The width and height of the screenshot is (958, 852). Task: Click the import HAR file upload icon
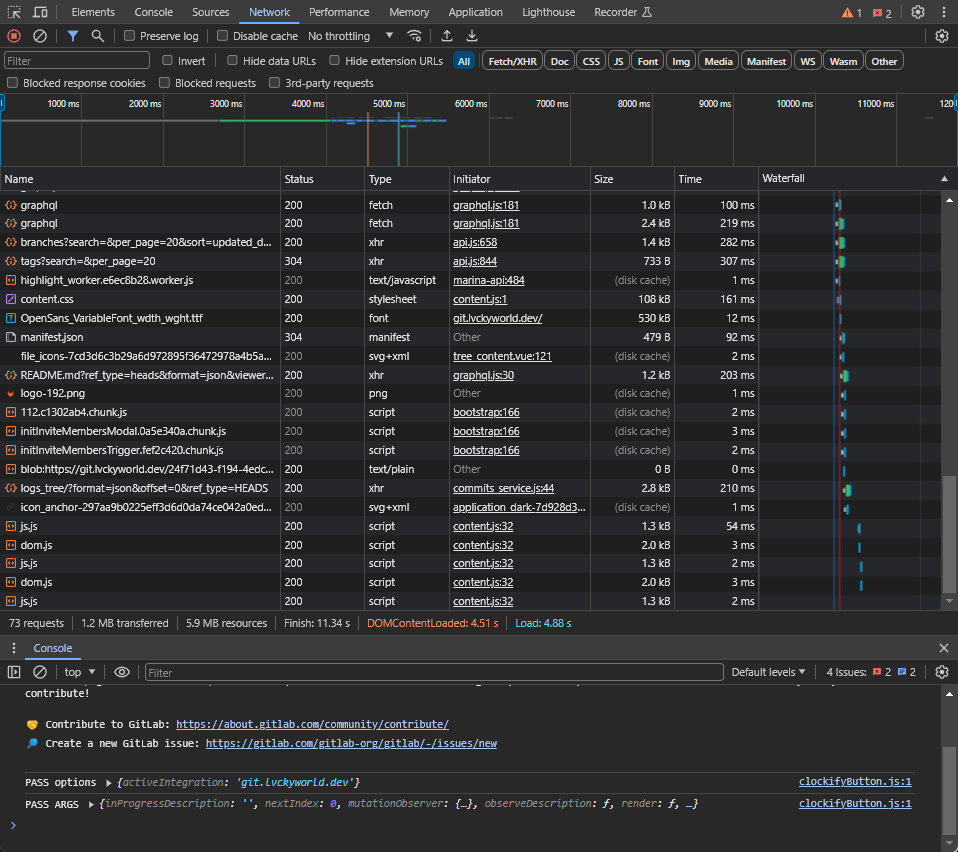(x=447, y=36)
